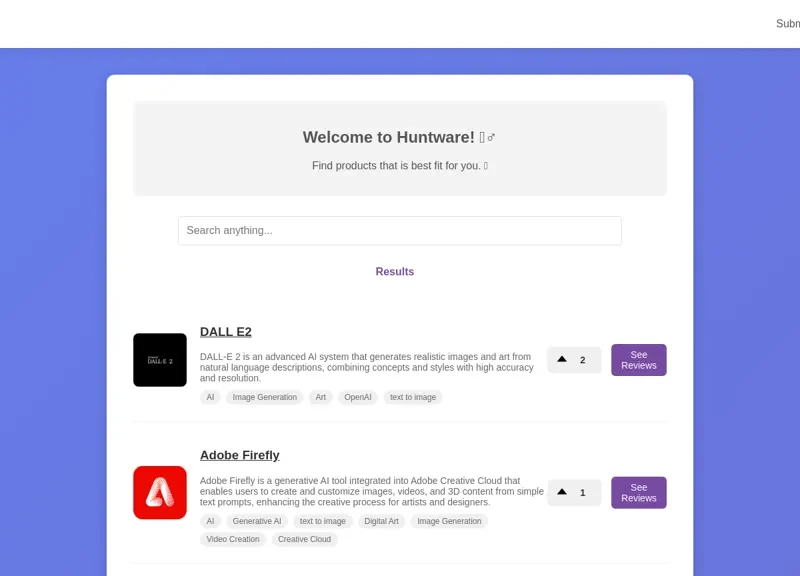Image resolution: width=800 pixels, height=576 pixels.
Task: Click the DALL-E 2 logo icon
Action: pyautogui.click(x=161, y=359)
